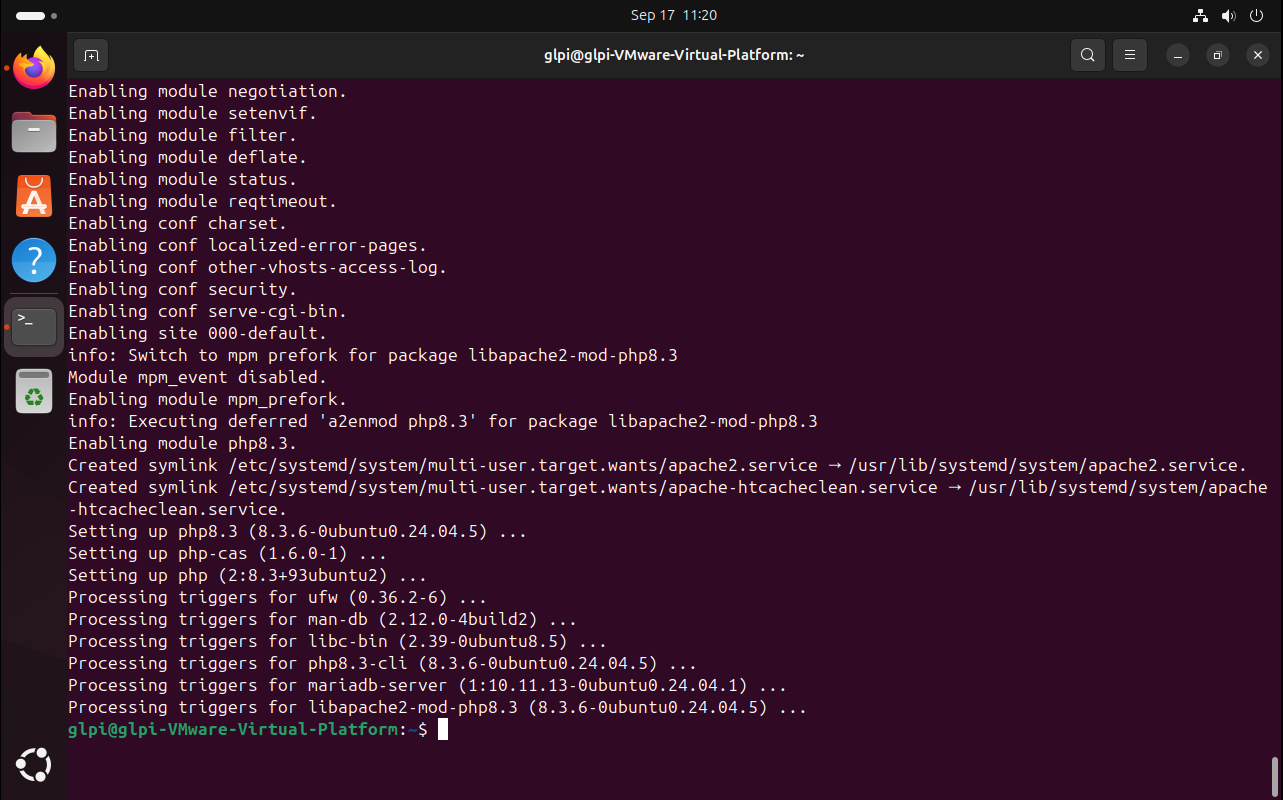Open the power menu icon
This screenshot has height=800, width=1283.
click(x=1257, y=16)
